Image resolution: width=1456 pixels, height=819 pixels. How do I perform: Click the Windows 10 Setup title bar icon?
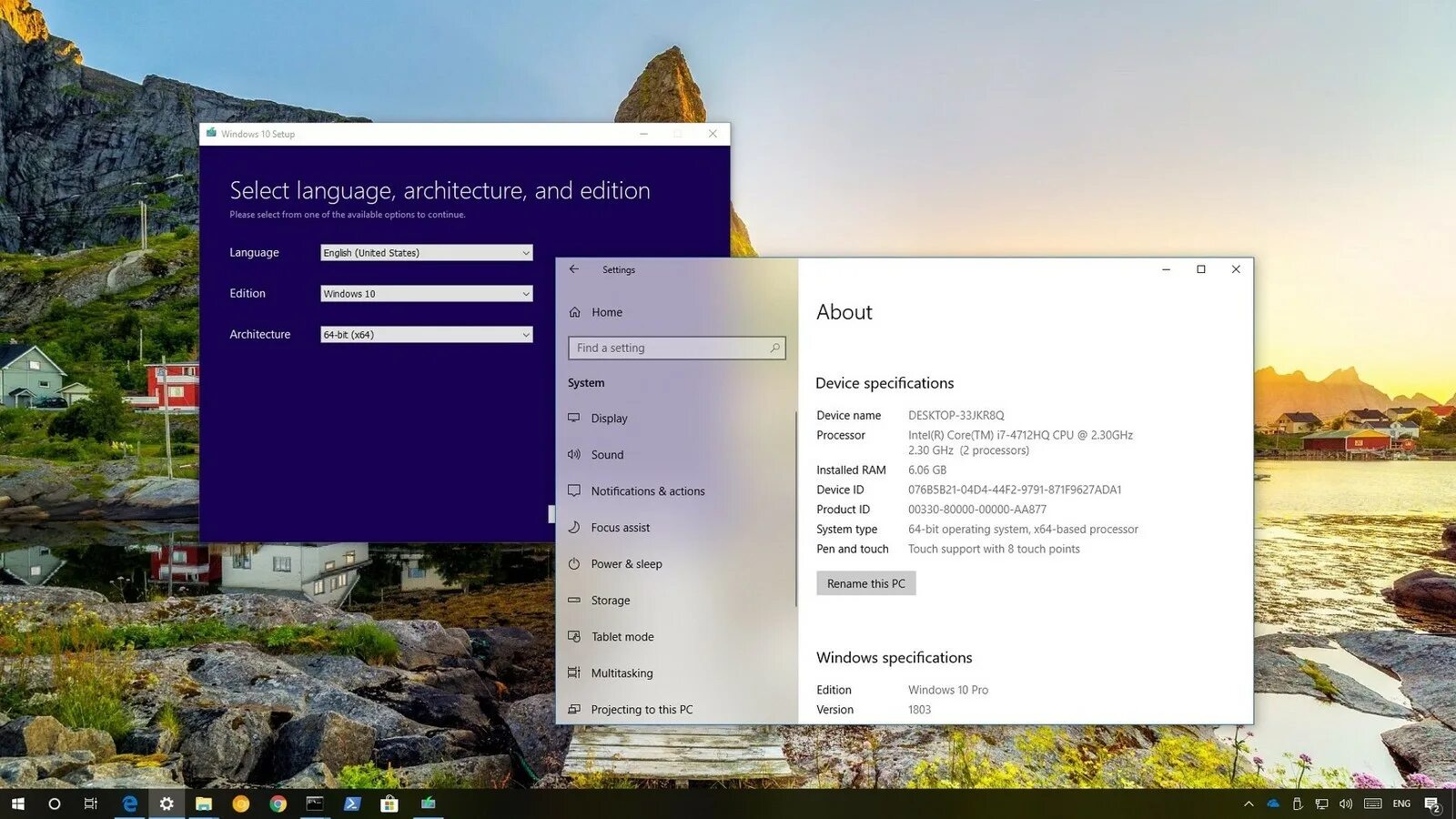211,133
